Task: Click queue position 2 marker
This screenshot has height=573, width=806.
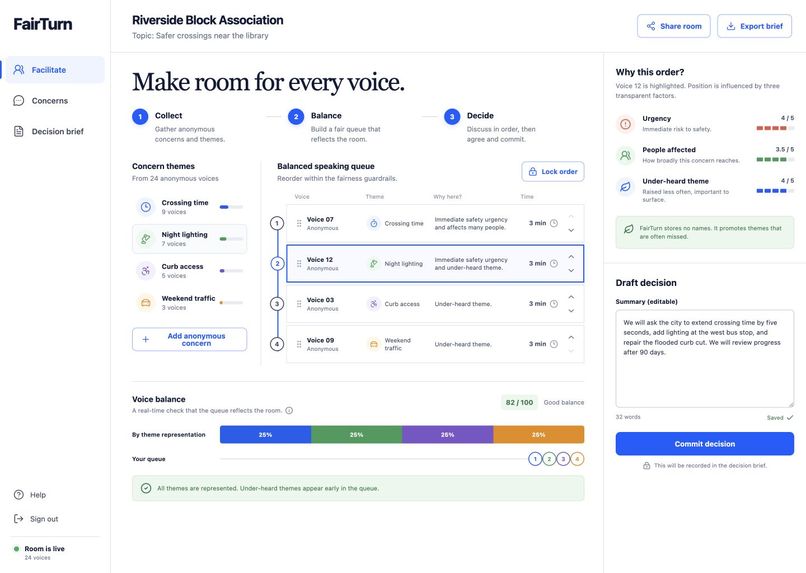Action: [x=277, y=264]
